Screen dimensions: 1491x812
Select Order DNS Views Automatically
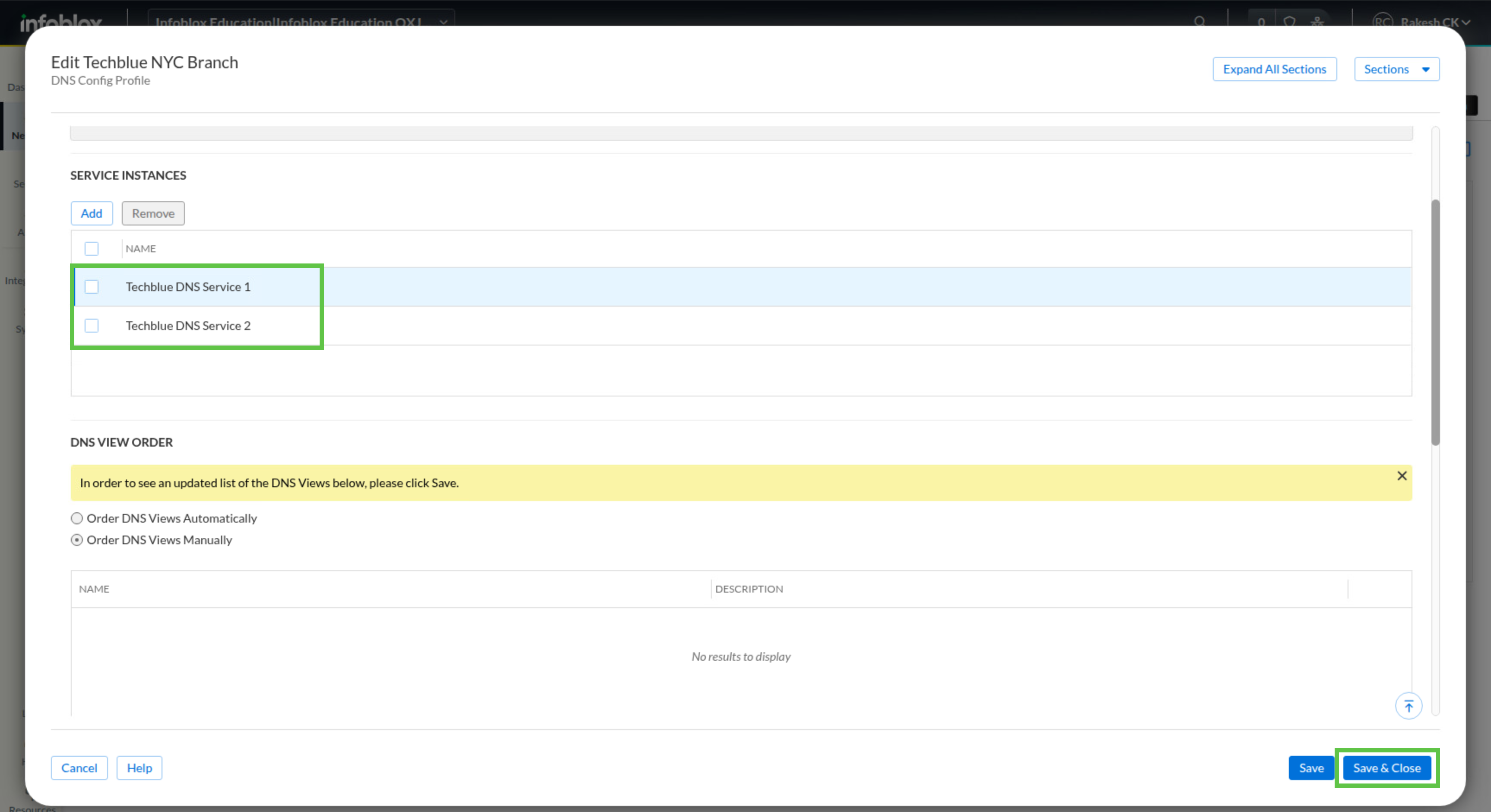tap(76, 518)
